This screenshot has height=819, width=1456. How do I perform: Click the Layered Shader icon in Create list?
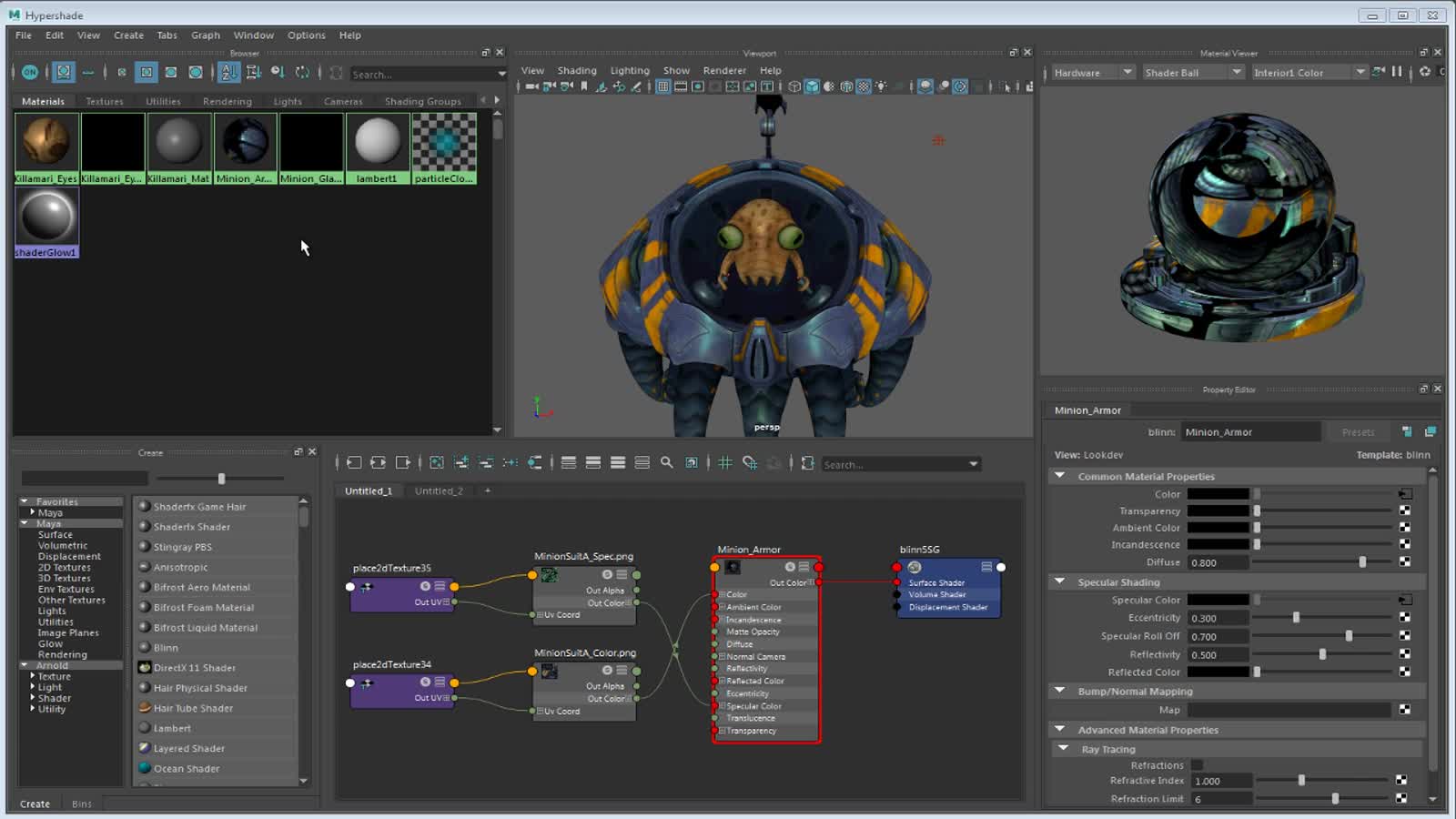(144, 748)
